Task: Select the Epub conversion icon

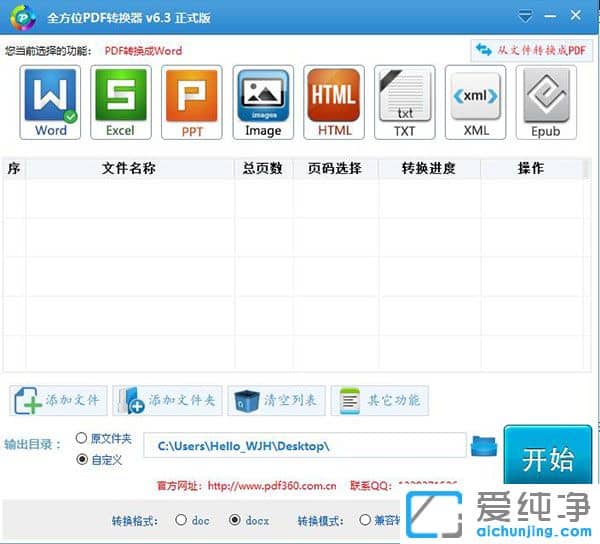Action: (546, 102)
